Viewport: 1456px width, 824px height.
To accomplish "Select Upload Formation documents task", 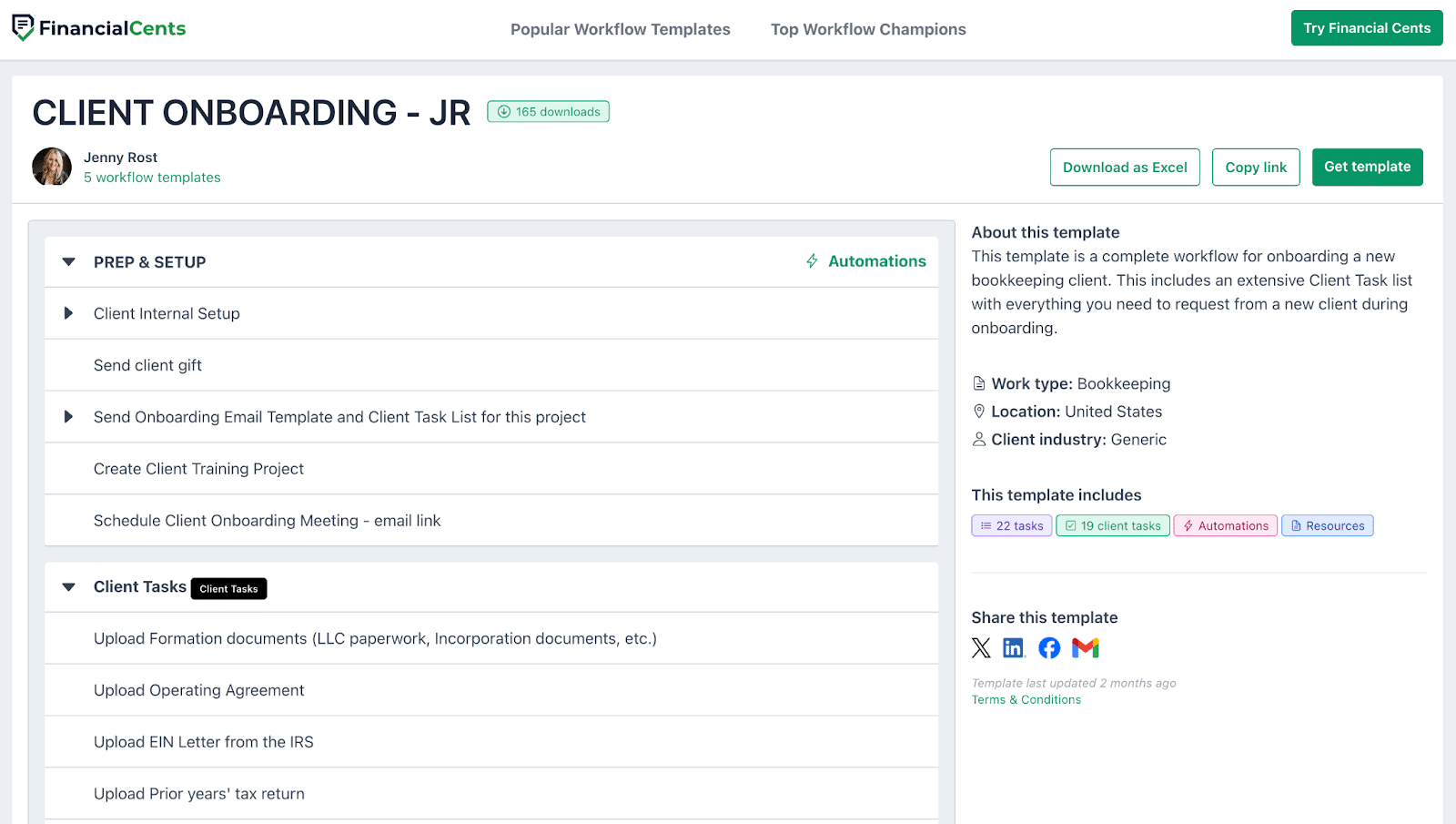I will [491, 639].
